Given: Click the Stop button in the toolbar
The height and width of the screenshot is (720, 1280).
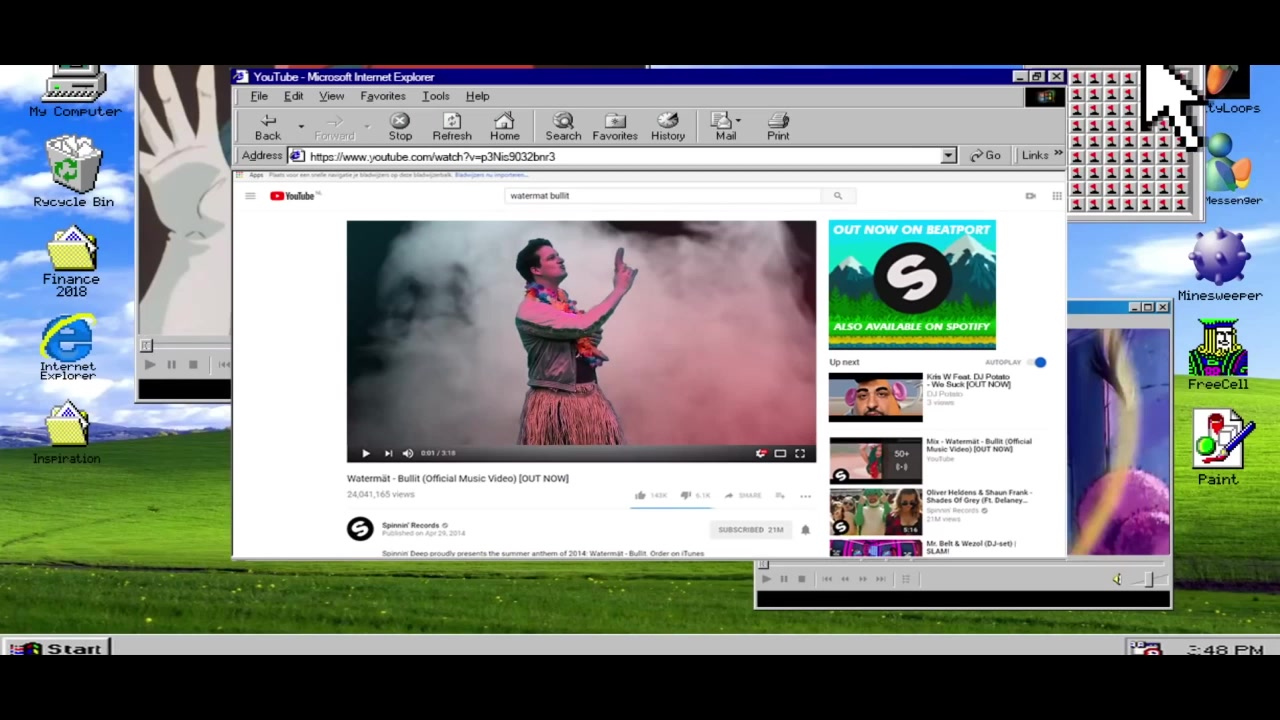Looking at the screenshot, I should point(400,127).
